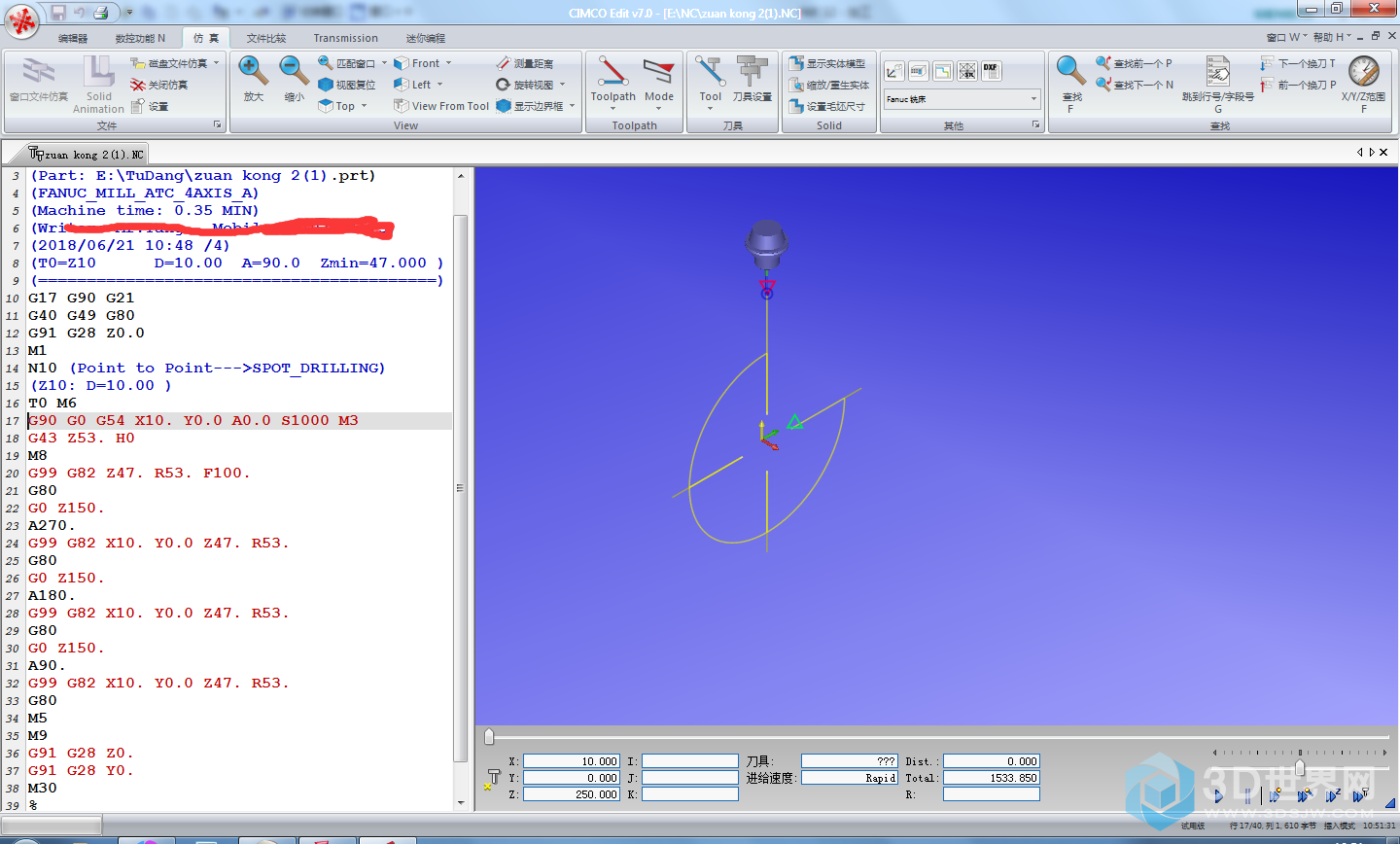The width and height of the screenshot is (1400, 844).
Task: Expand 旋转视图 dropdown arrow
Action: (562, 85)
